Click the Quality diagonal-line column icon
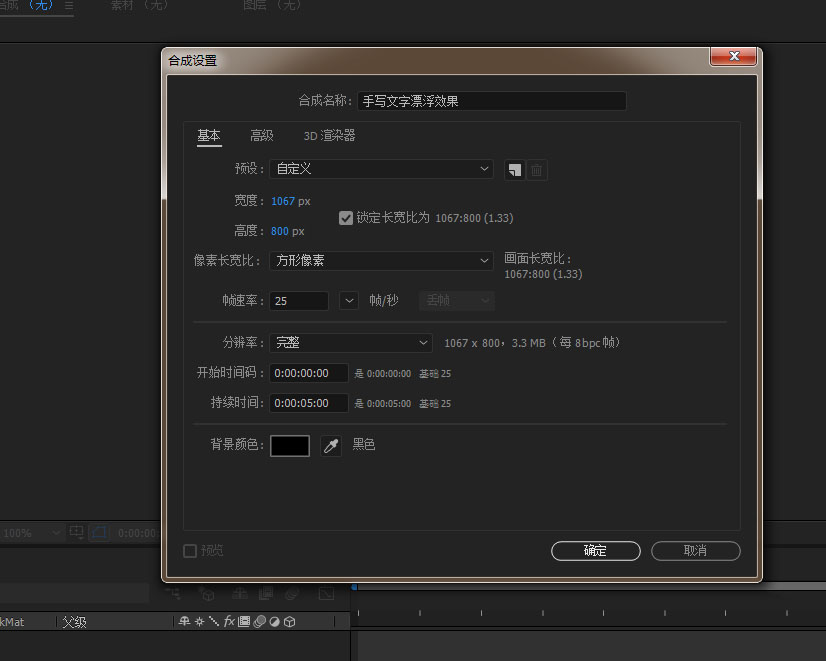 [x=214, y=621]
